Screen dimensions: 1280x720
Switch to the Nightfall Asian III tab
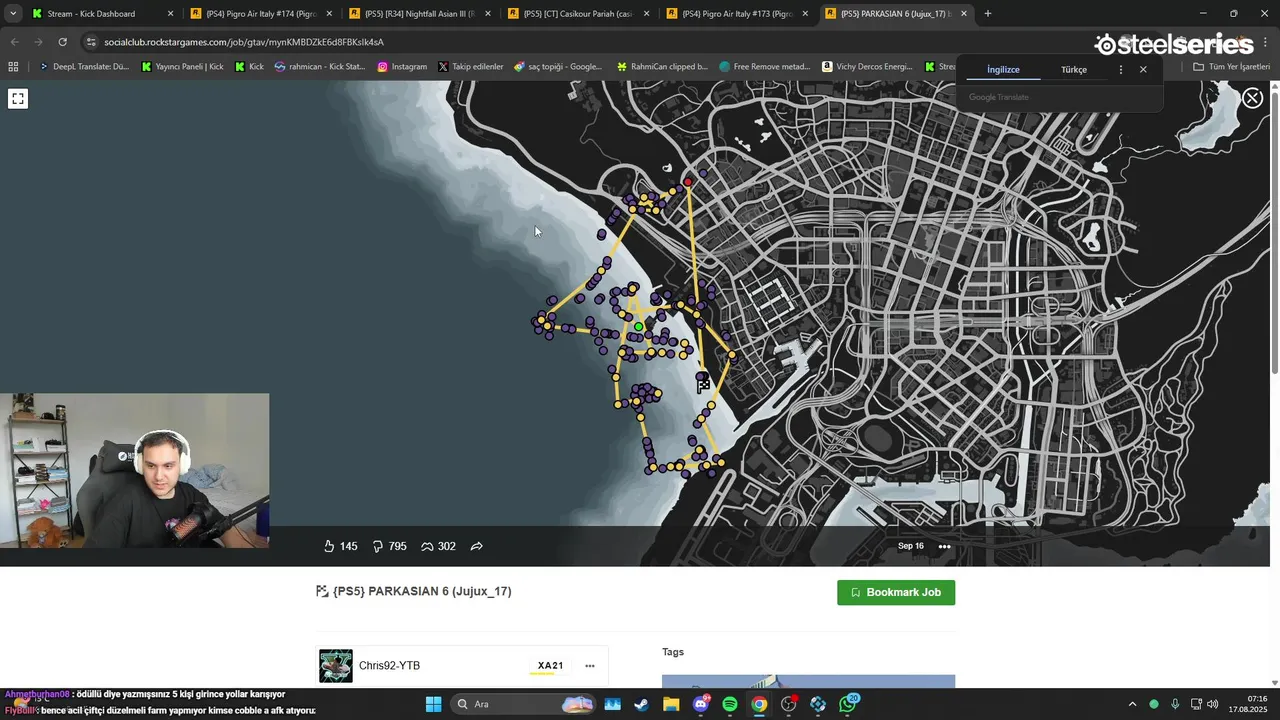click(419, 14)
